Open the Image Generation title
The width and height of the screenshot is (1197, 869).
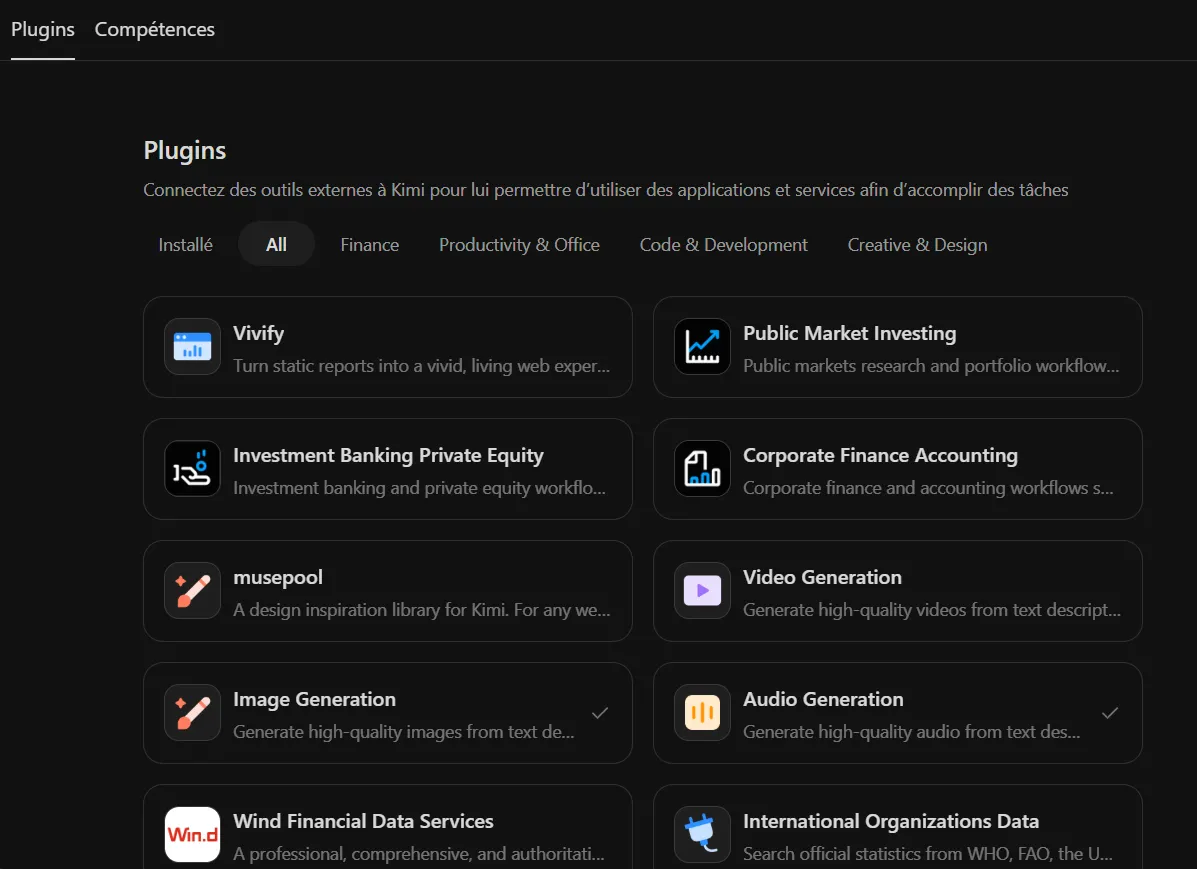point(315,700)
